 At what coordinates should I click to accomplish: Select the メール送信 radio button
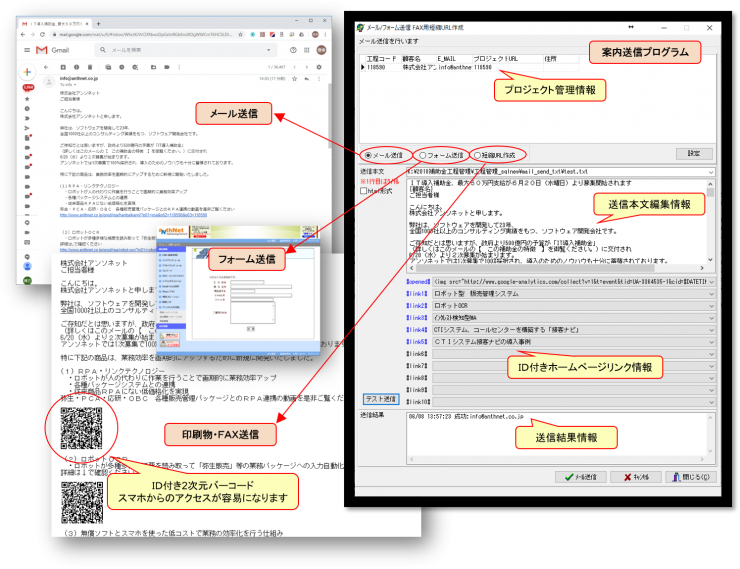pyautogui.click(x=368, y=155)
